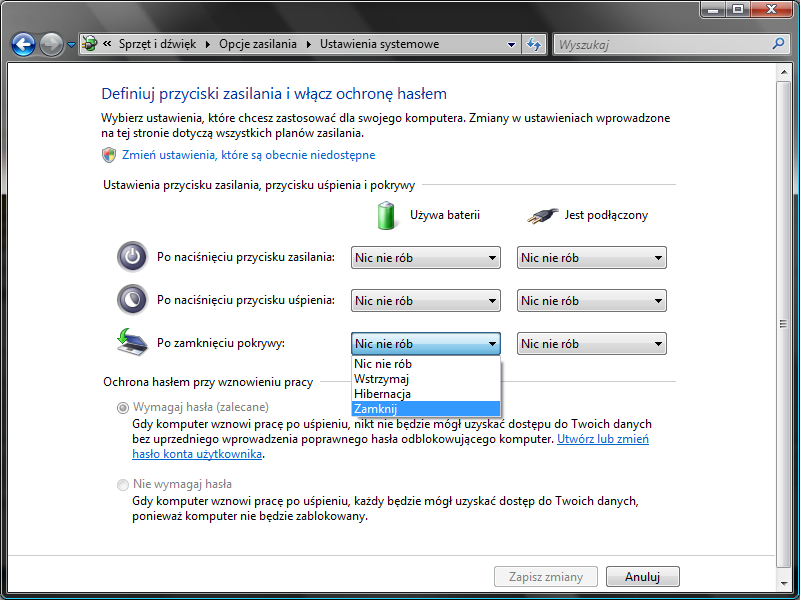Maximize the window

(738, 9)
